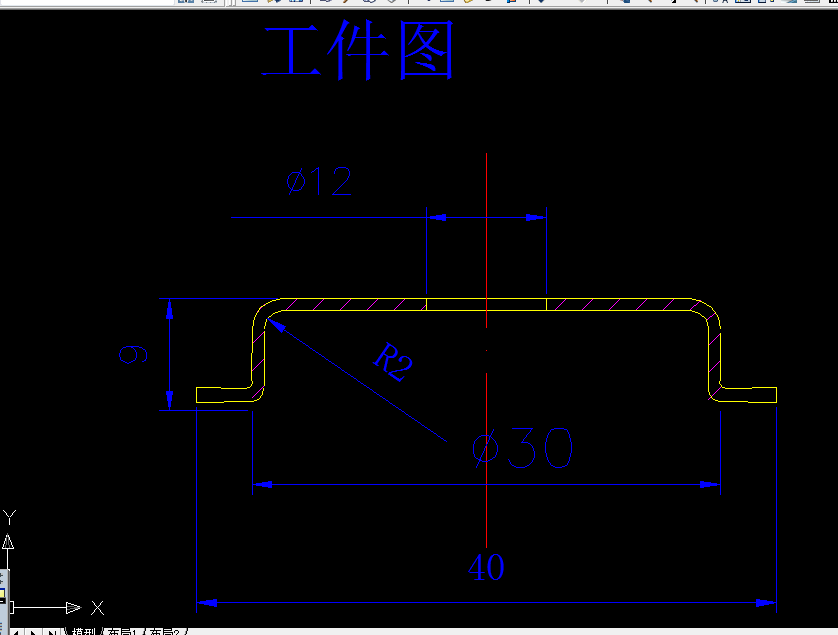The width and height of the screenshot is (838, 635).
Task: Click the first-tab navigation arrow button
Action: click(x=17, y=630)
